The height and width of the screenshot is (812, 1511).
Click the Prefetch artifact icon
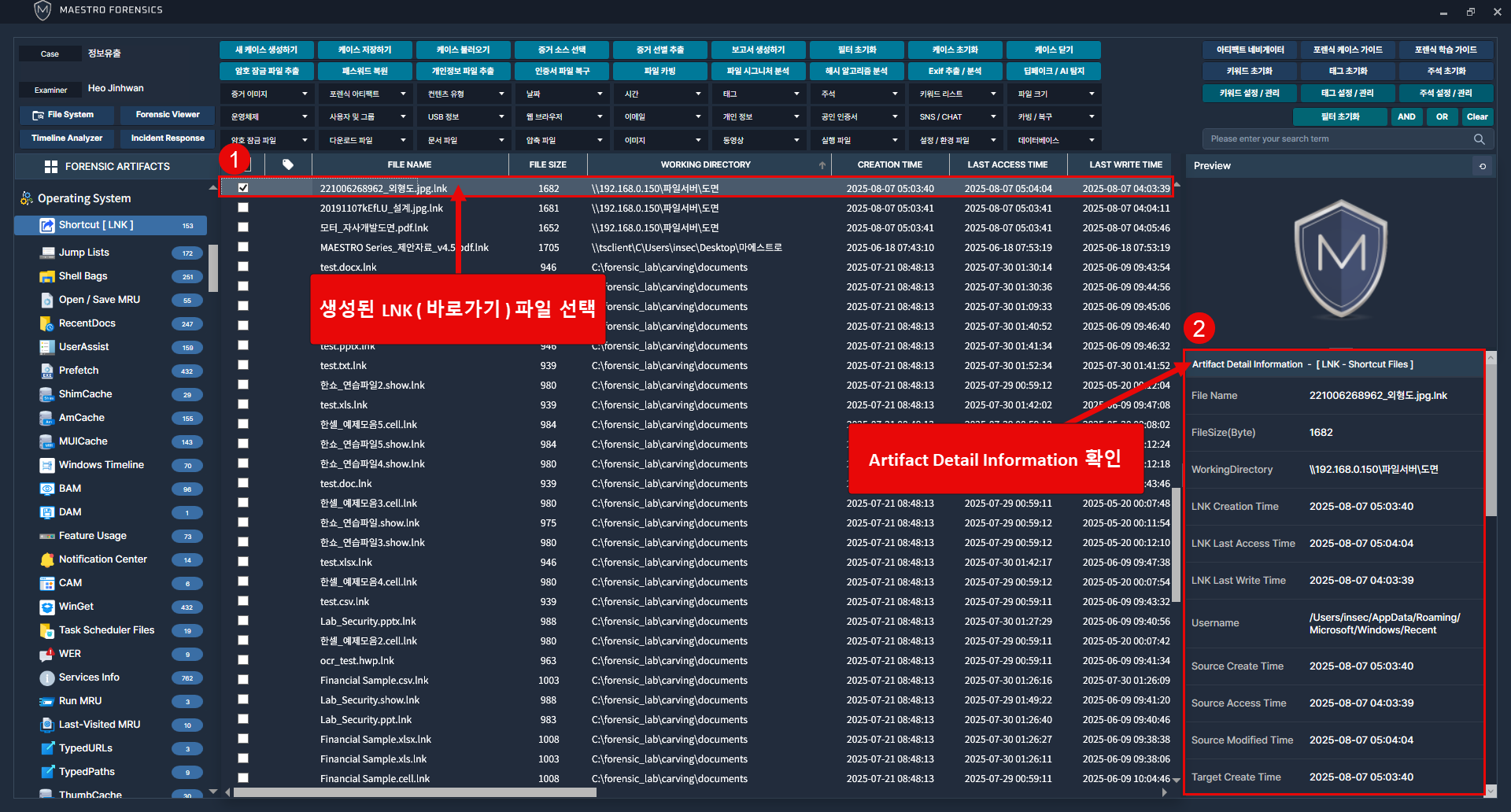coord(46,371)
